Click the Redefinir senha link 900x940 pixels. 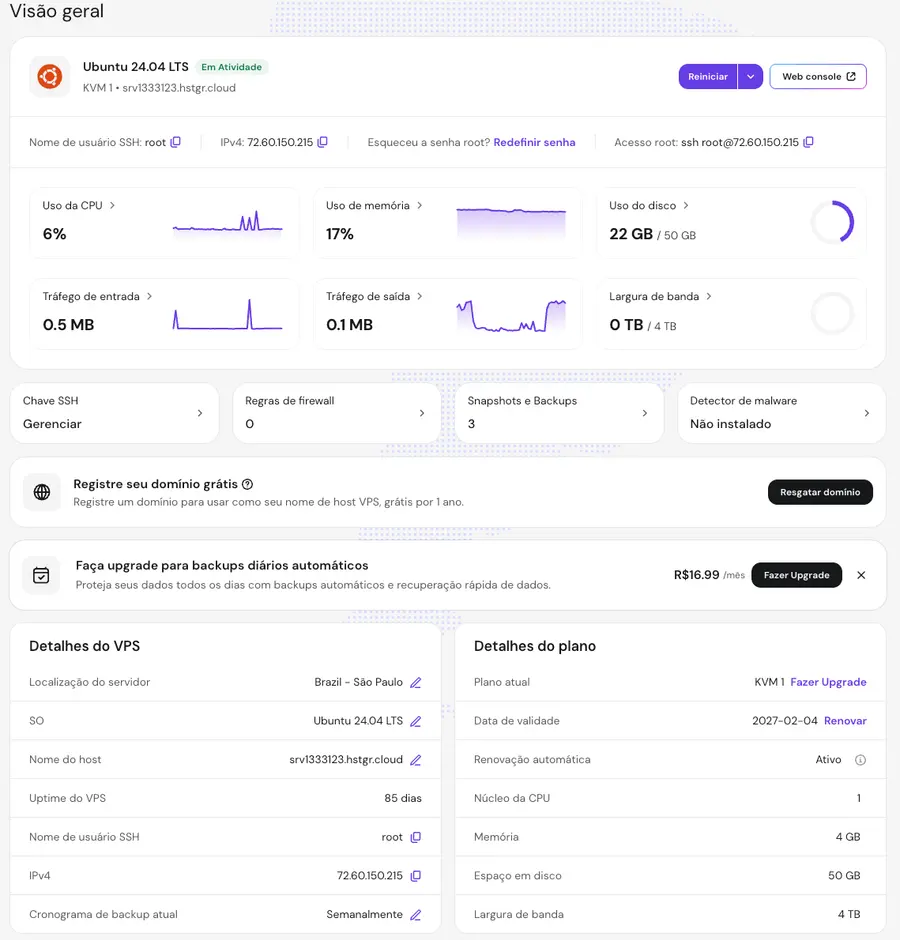tap(534, 142)
